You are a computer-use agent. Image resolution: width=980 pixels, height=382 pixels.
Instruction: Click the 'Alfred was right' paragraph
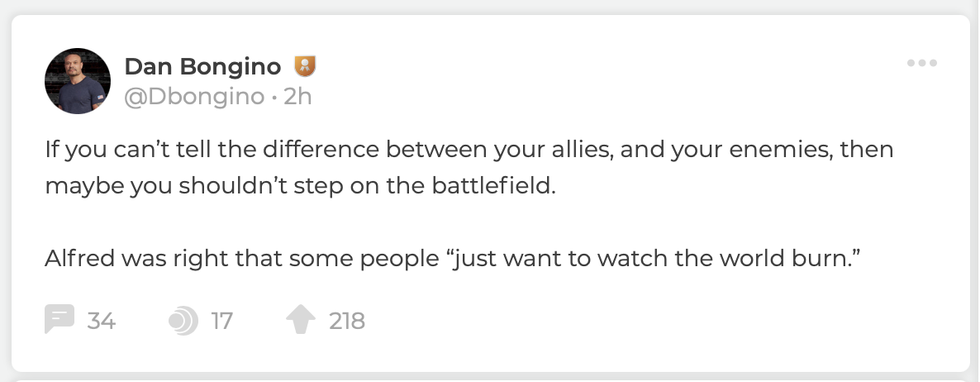(450, 259)
